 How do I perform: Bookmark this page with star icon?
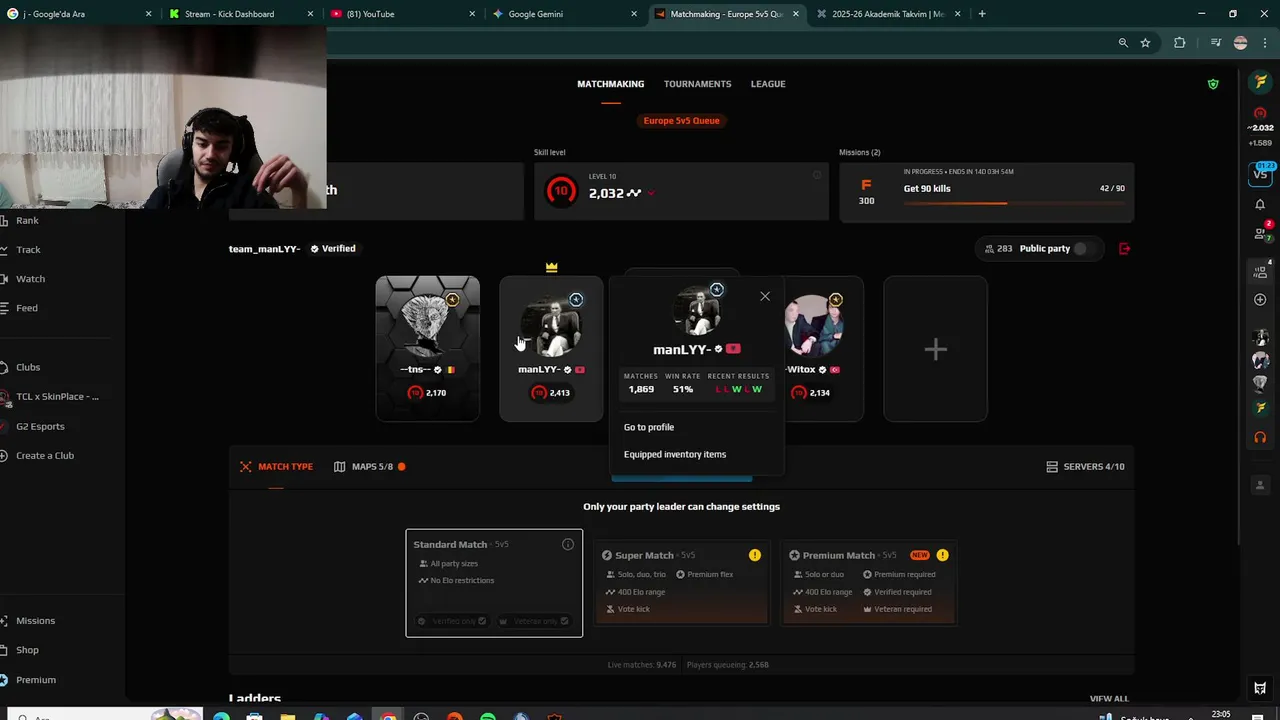1145,43
